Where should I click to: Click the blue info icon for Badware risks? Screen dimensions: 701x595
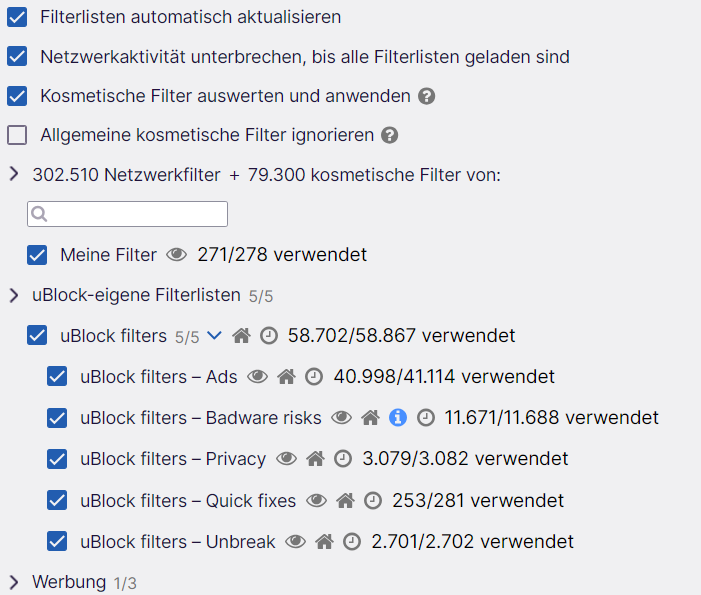(399, 418)
